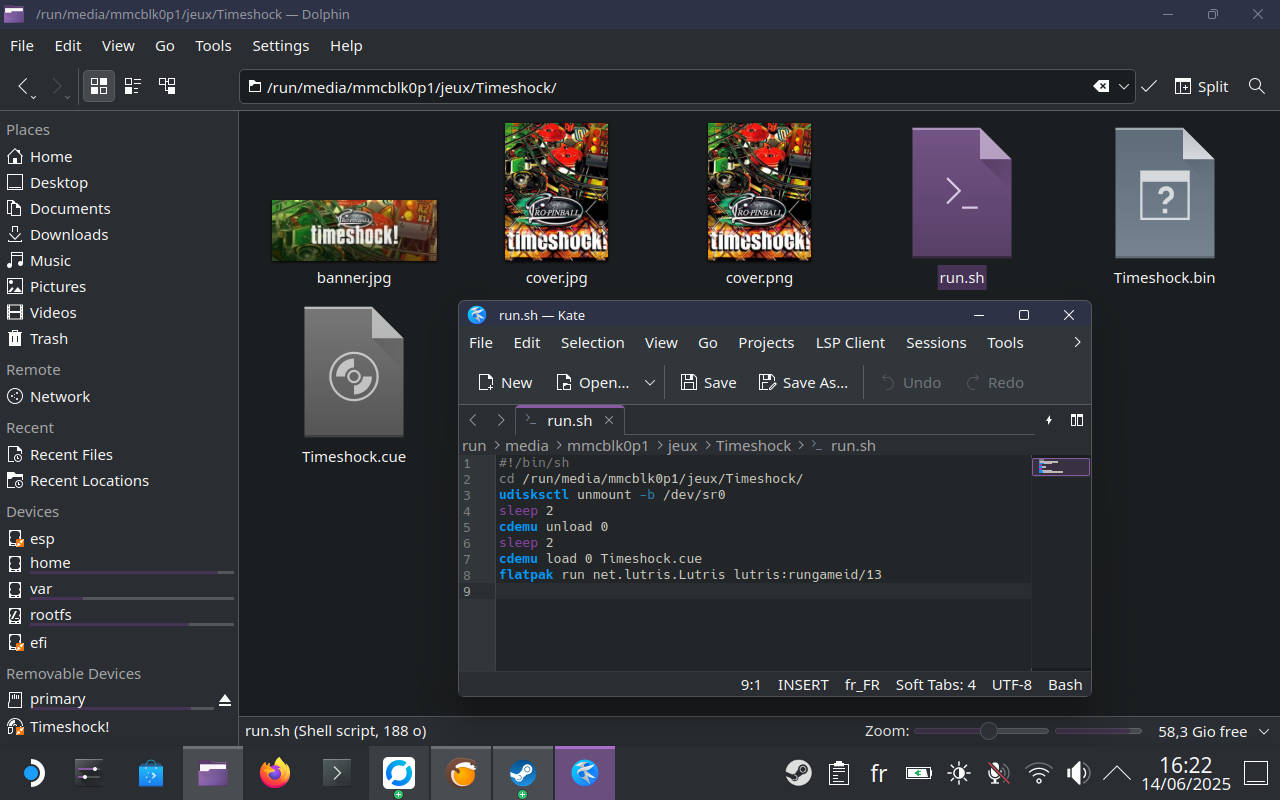Expand free space info dropdown
This screenshot has height=800, width=1280.
(1263, 732)
